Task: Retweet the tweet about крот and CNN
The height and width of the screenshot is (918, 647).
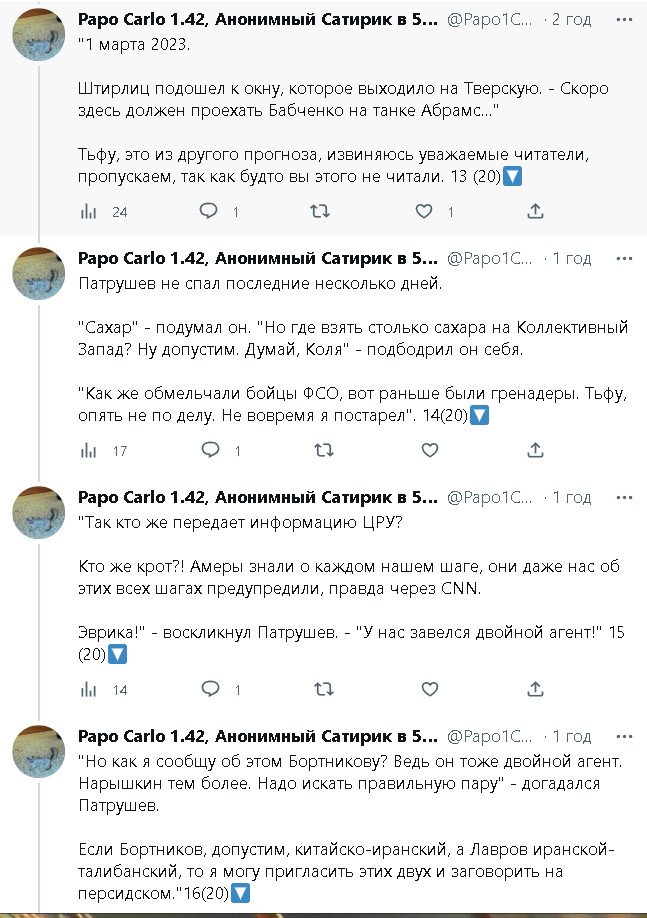Action: tap(320, 689)
